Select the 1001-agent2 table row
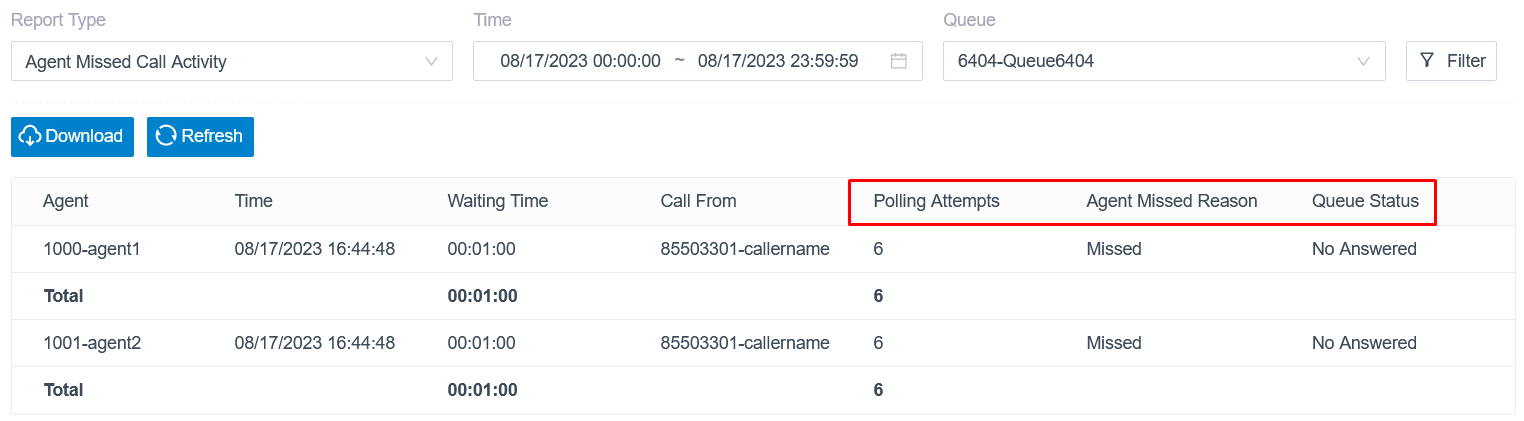Image resolution: width=1524 pixels, height=421 pixels. coord(763,343)
